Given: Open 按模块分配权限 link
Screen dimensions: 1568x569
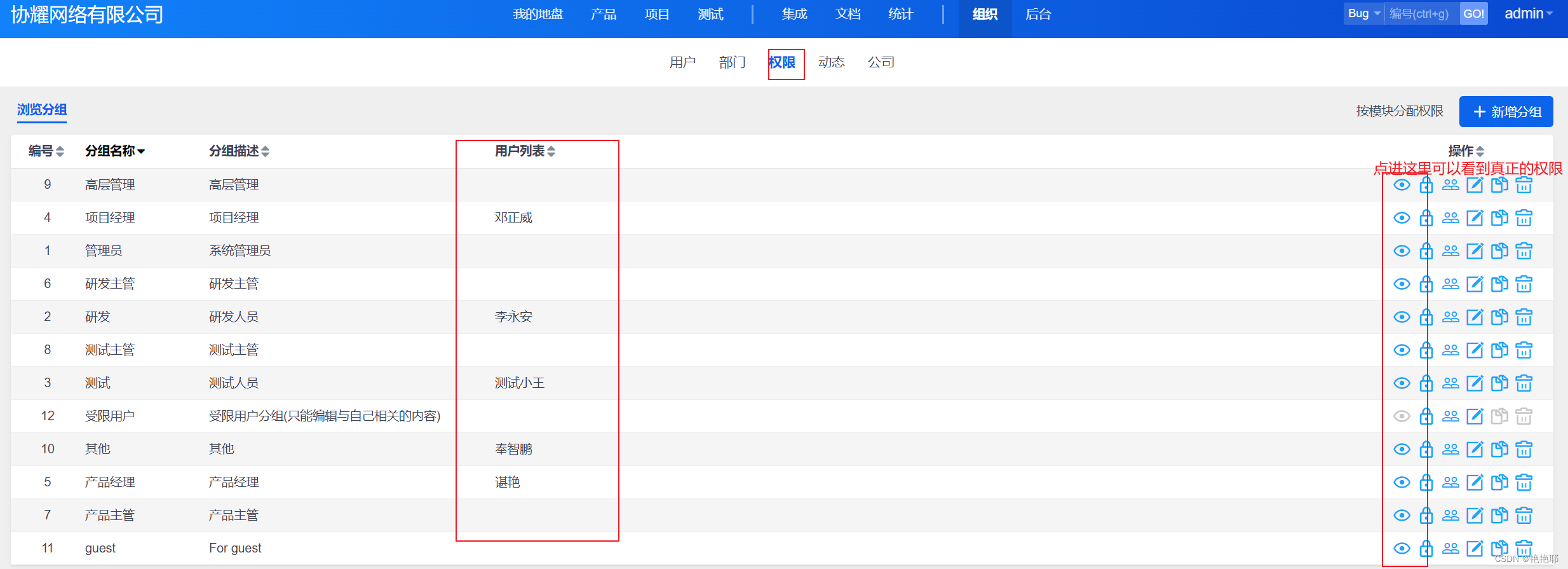Looking at the screenshot, I should tap(1400, 111).
